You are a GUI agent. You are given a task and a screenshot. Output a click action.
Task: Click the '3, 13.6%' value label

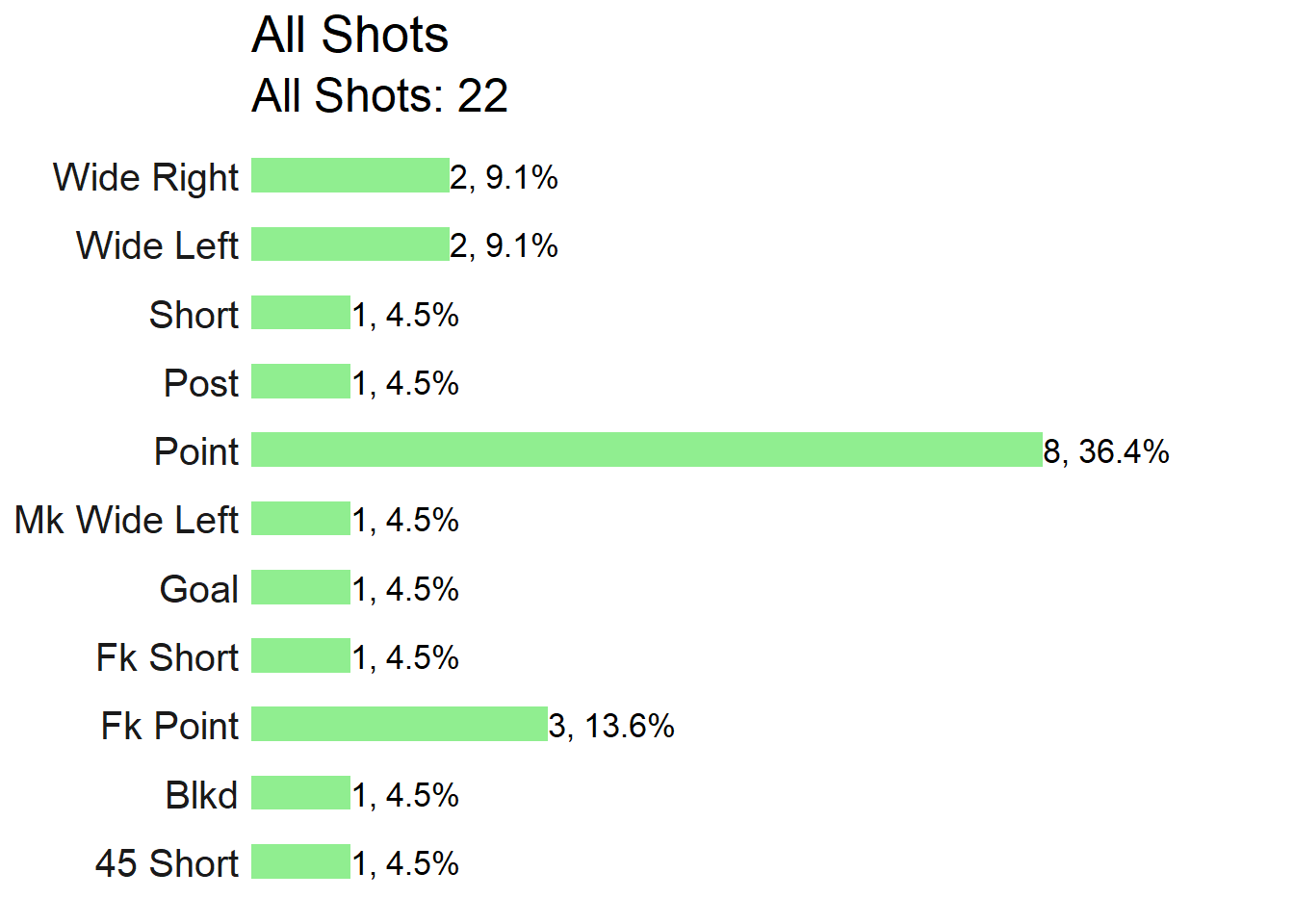611,725
